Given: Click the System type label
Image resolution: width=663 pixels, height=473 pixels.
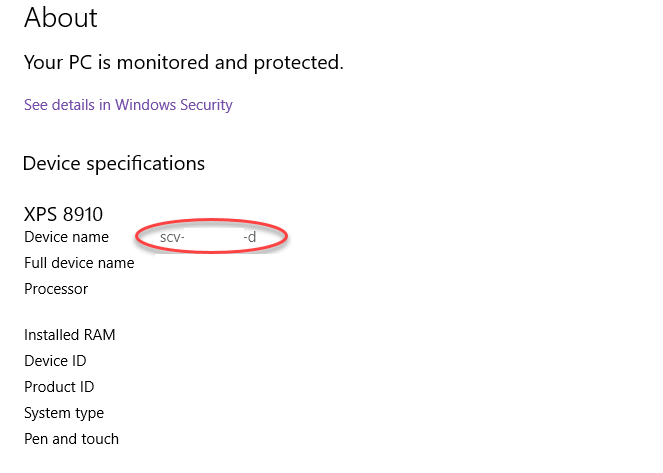Looking at the screenshot, I should point(64,413).
